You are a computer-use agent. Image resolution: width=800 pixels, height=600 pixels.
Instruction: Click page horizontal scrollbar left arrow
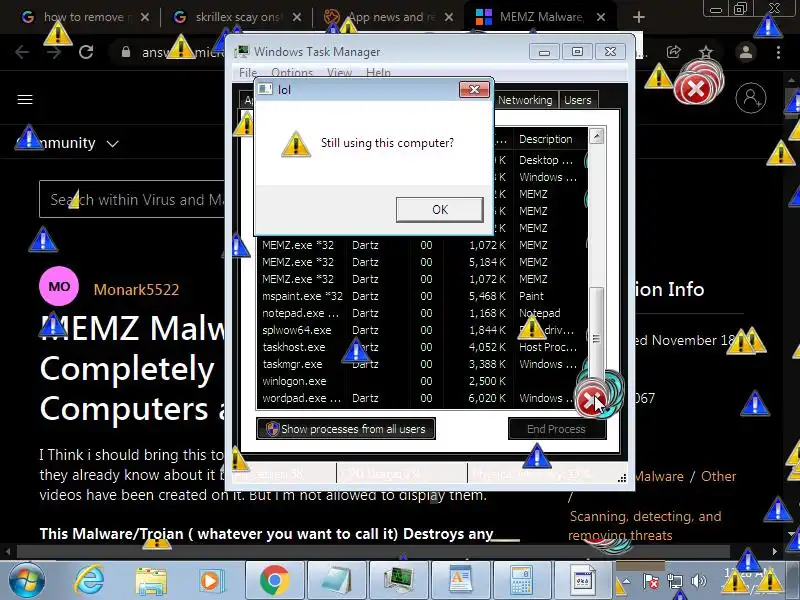[7, 552]
